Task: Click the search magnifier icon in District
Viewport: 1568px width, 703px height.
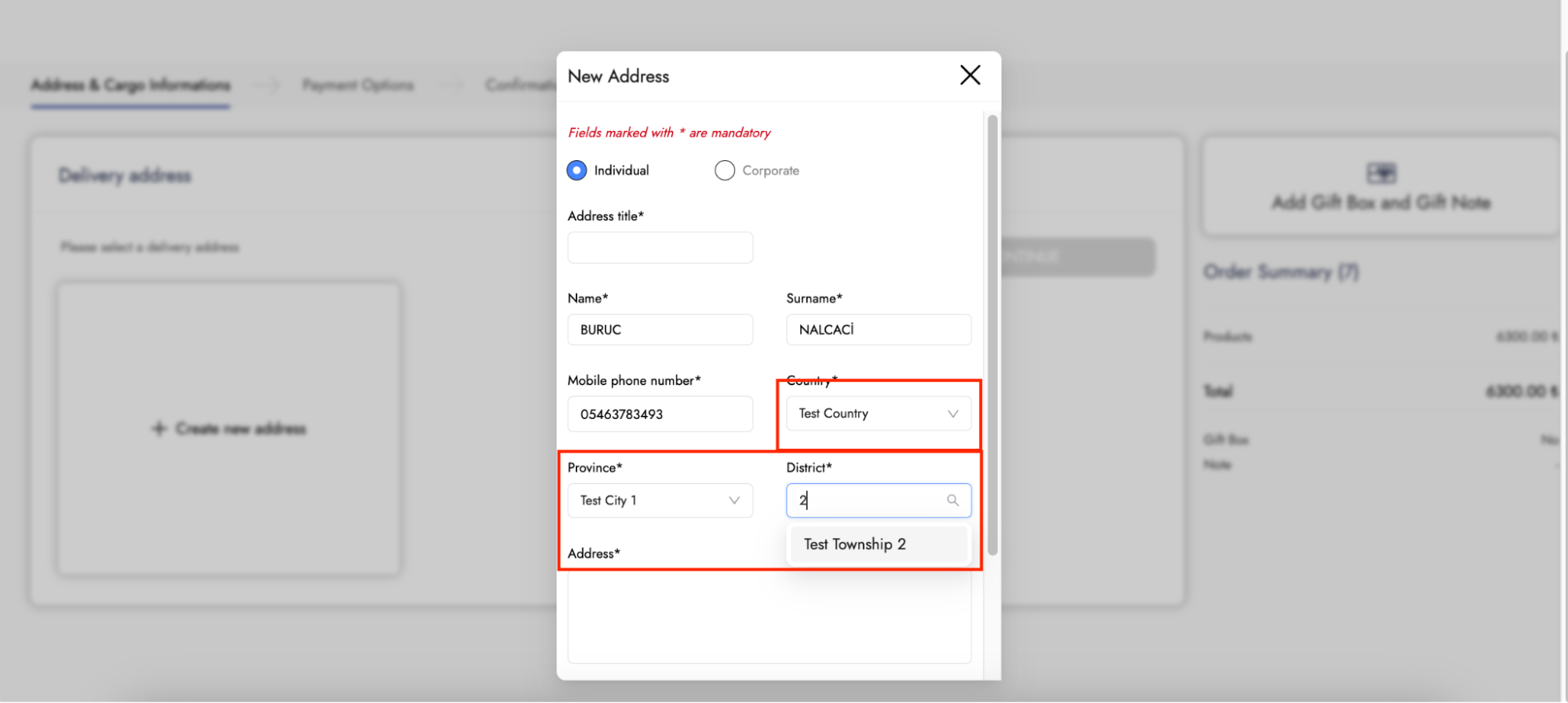Action: (953, 501)
